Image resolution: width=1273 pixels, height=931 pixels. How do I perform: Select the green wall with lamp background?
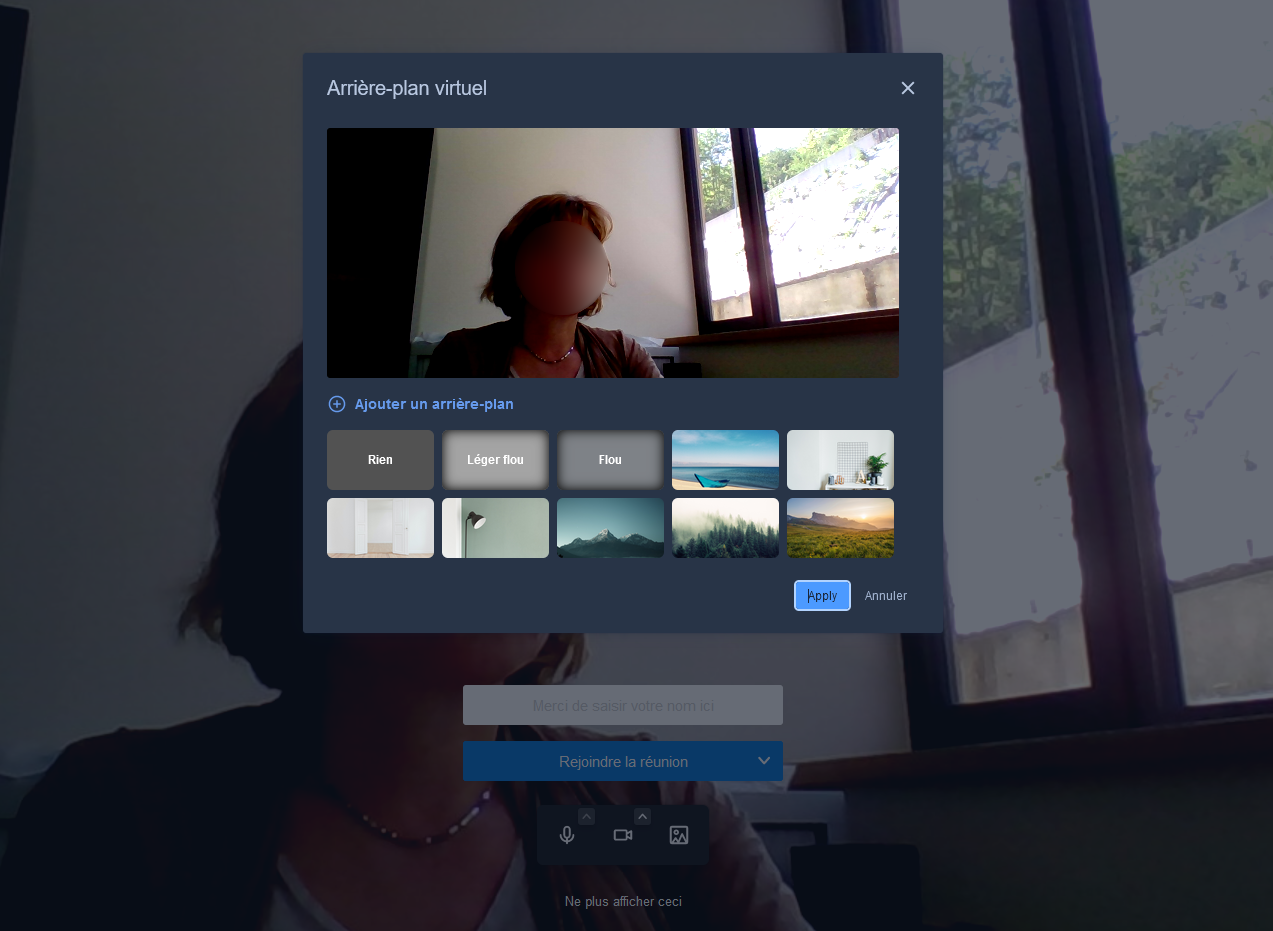(x=495, y=528)
